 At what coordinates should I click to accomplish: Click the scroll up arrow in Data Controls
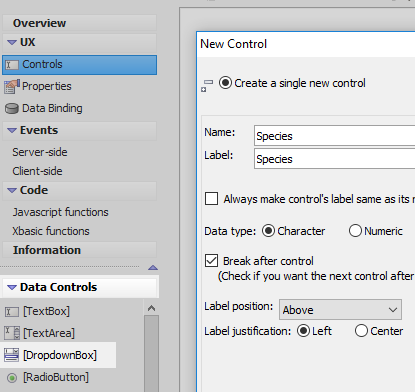[x=151, y=308]
